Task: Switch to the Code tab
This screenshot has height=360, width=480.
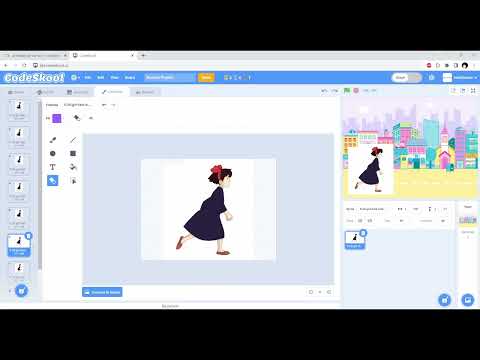Action: pos(16,92)
